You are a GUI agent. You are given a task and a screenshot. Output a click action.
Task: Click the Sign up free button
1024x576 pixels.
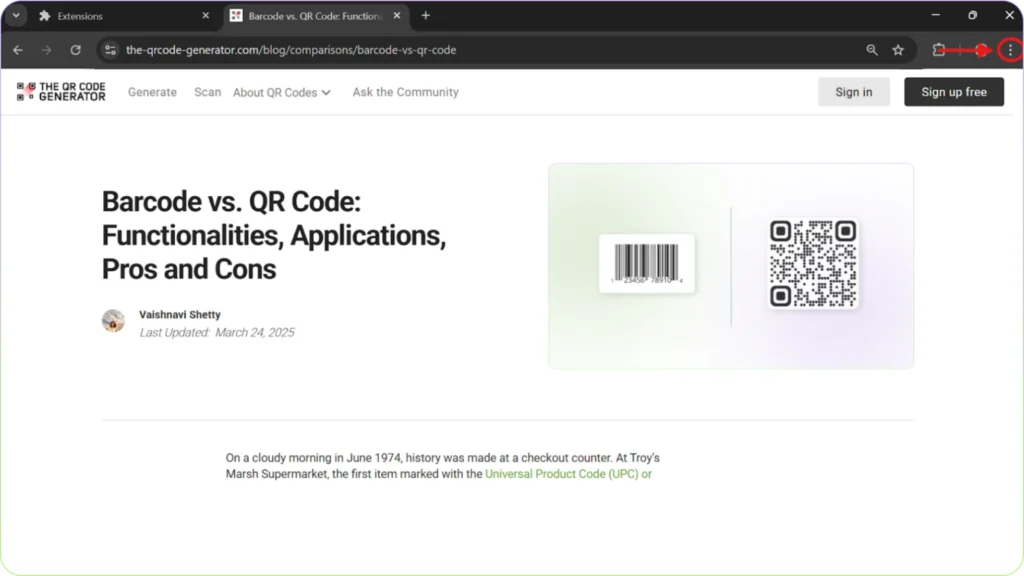click(953, 91)
